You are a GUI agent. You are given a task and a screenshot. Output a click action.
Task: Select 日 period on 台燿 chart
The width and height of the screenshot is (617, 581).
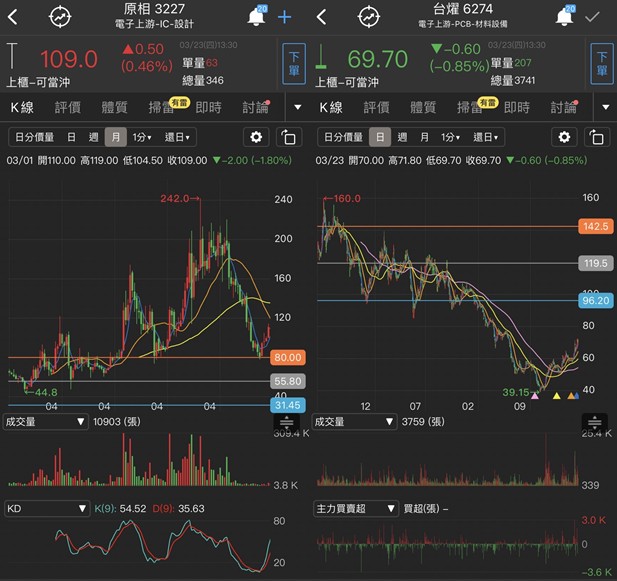(379, 138)
